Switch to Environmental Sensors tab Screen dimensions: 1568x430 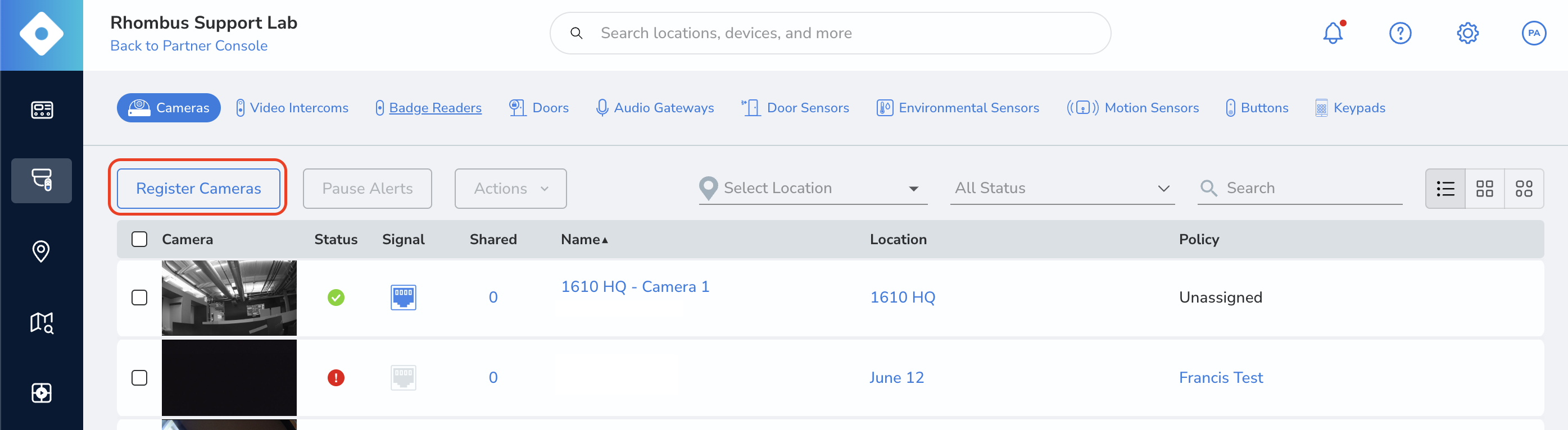point(958,108)
